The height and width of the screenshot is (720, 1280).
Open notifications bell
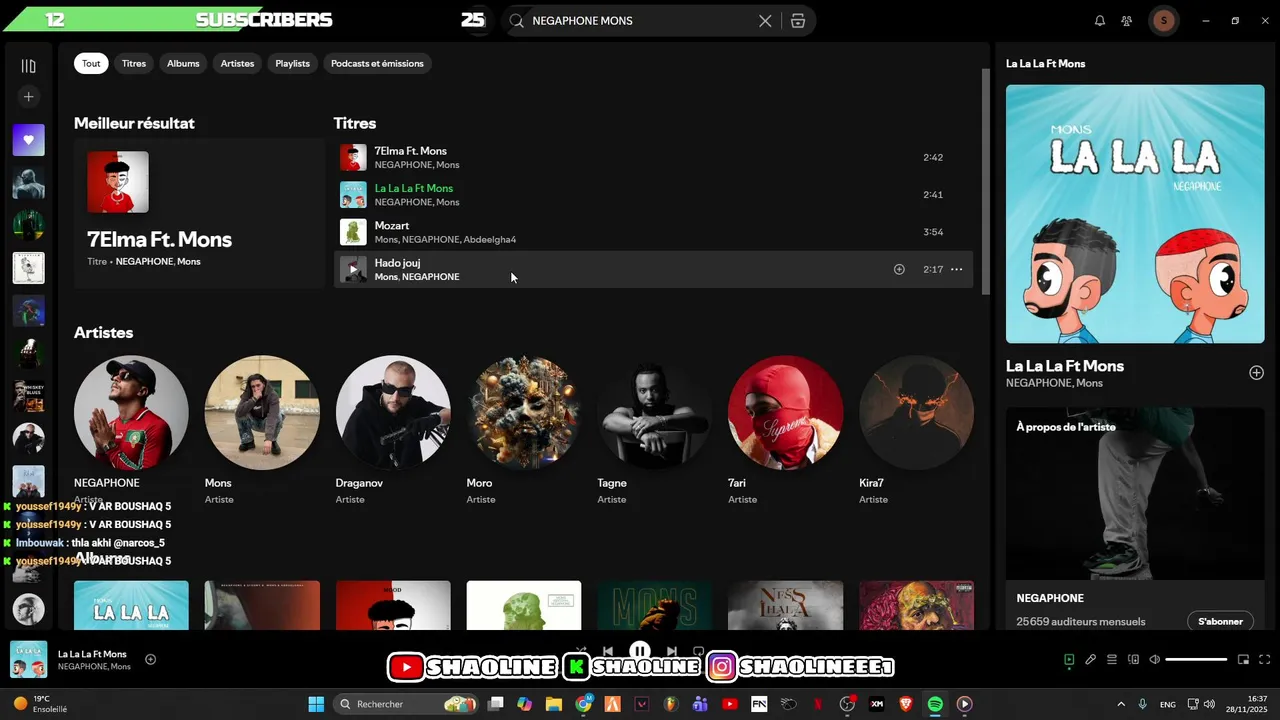(1100, 20)
